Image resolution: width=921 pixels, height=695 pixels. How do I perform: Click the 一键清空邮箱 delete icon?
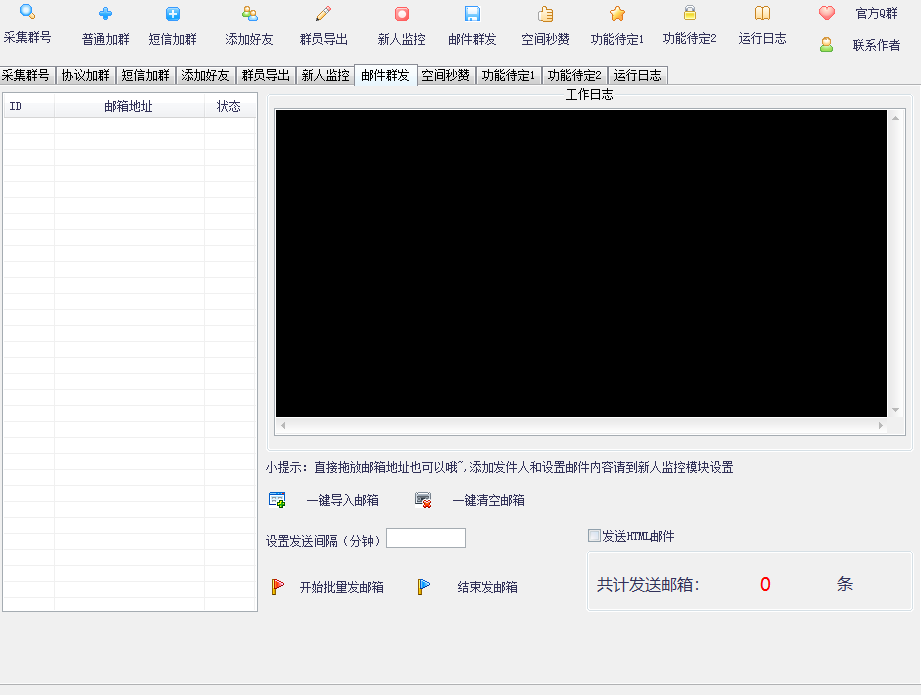pos(423,500)
